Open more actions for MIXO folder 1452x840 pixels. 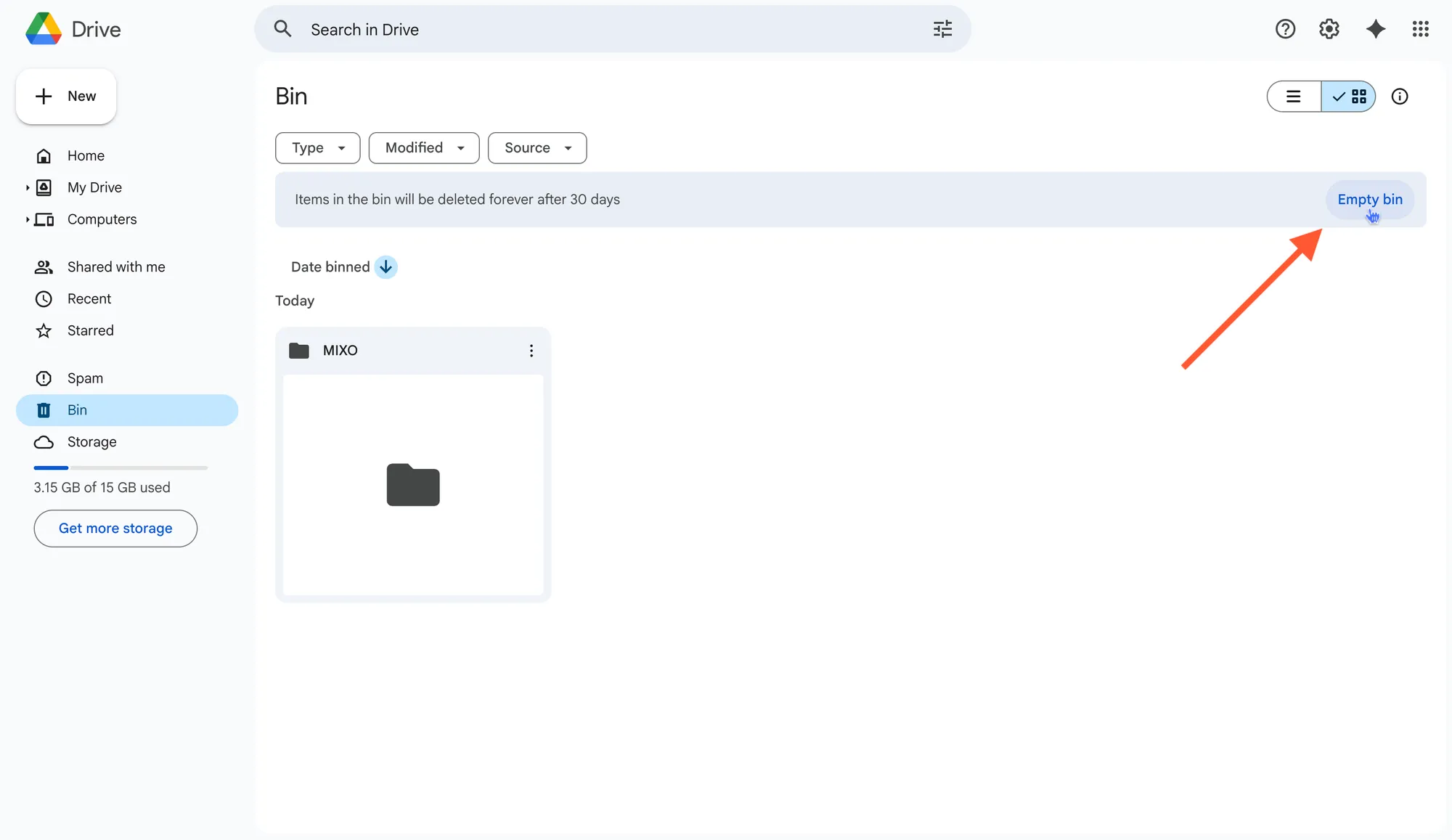point(531,351)
